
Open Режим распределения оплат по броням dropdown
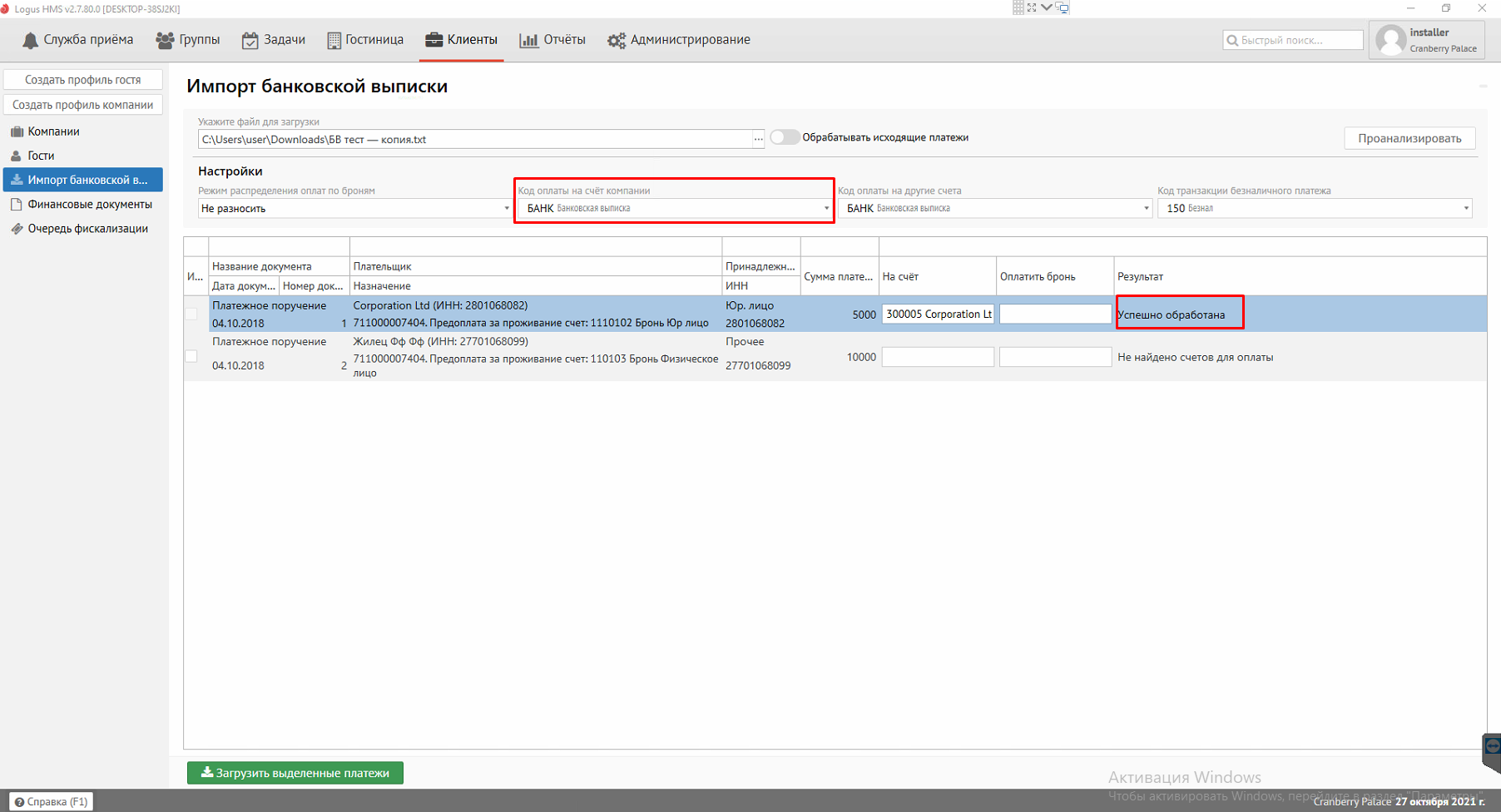click(354, 208)
